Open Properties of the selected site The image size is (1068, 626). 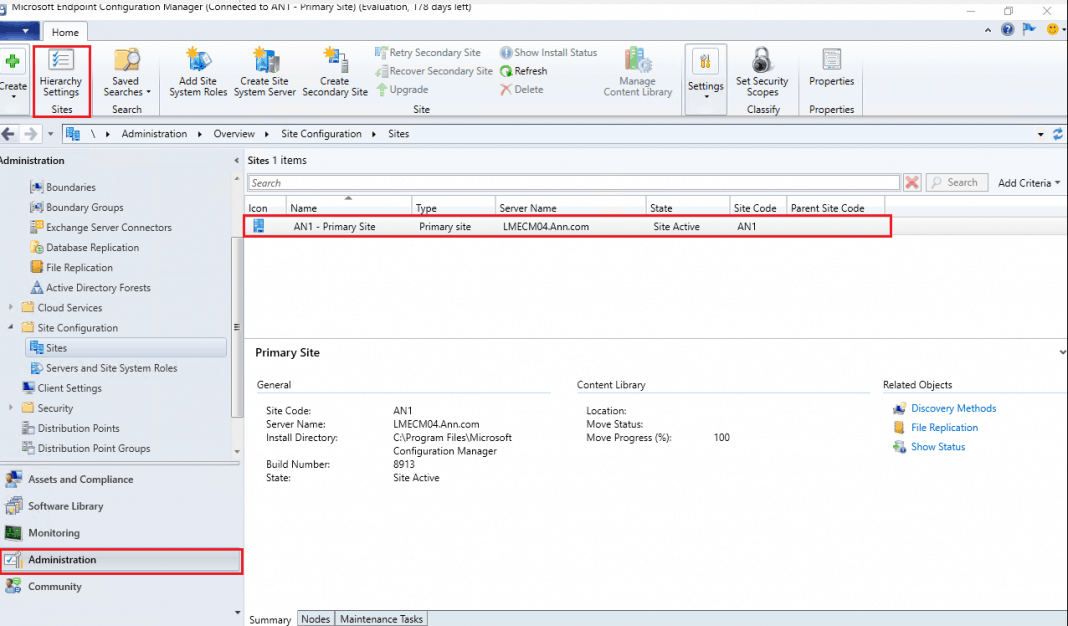831,70
